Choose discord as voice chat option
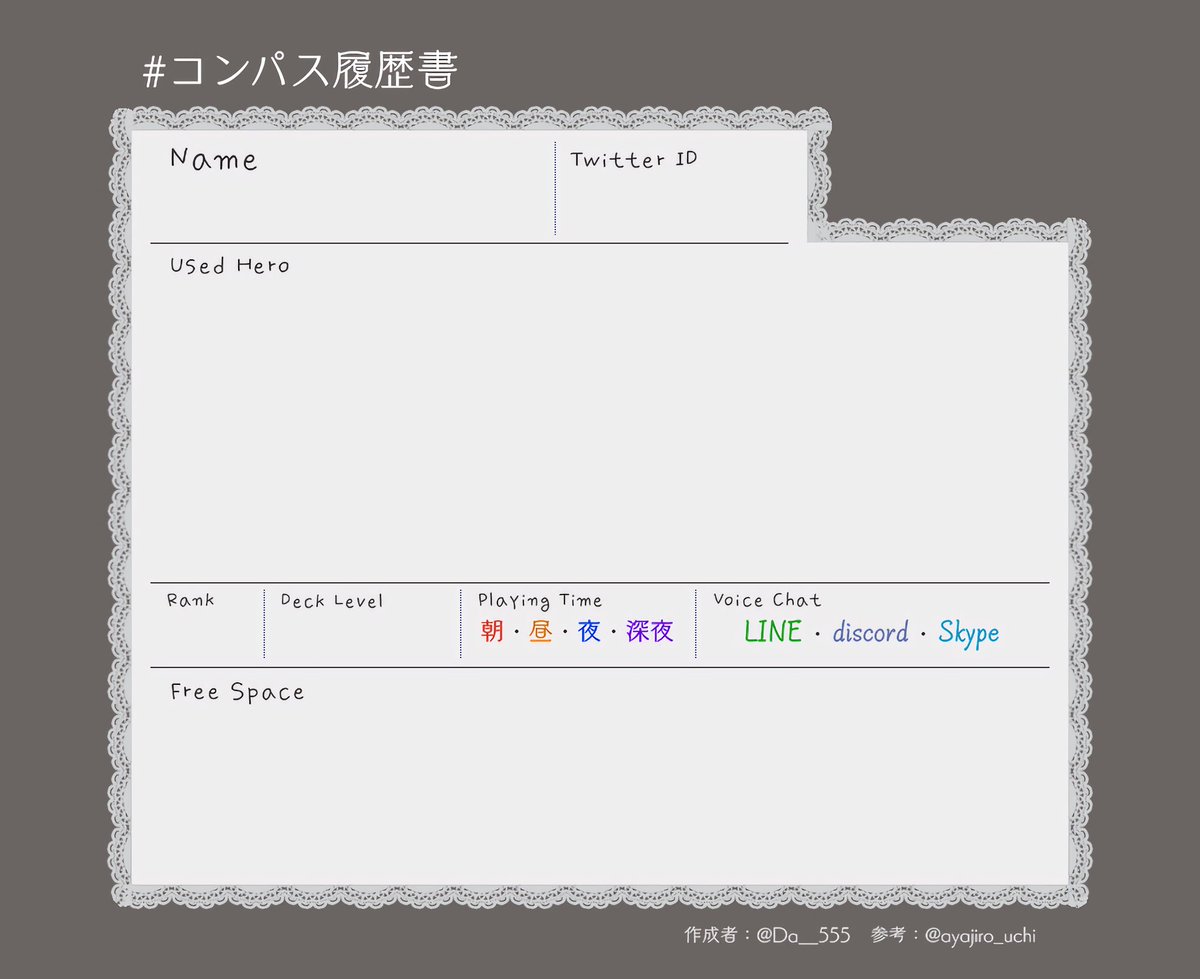Screen dimensions: 1200x979 869,632
